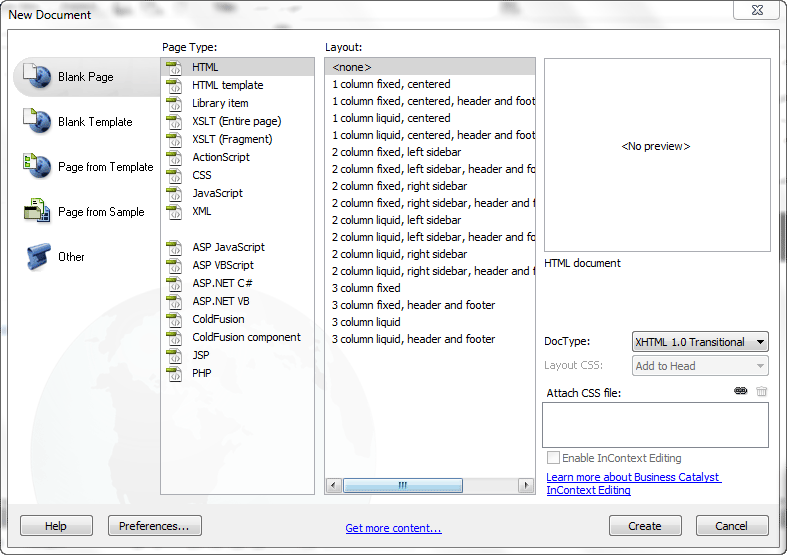
Task: Click the HTML page type icon
Action: click(x=174, y=67)
